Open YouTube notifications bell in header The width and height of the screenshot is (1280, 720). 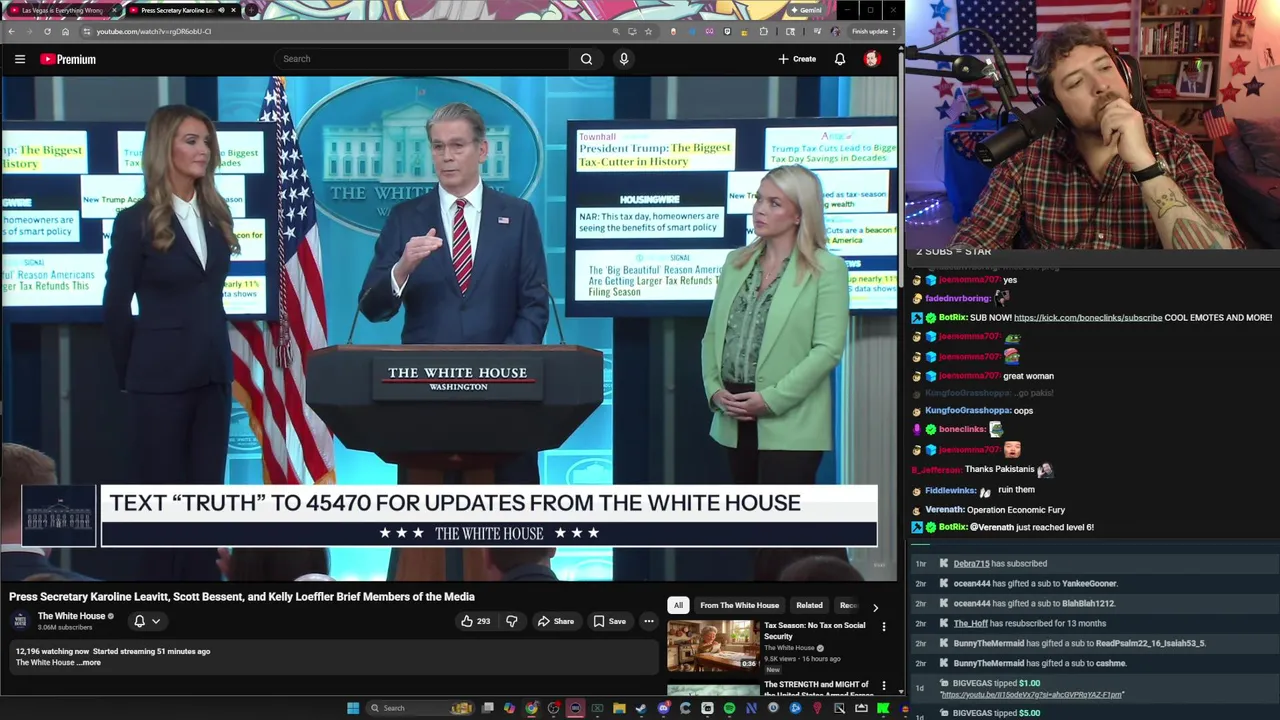840,59
